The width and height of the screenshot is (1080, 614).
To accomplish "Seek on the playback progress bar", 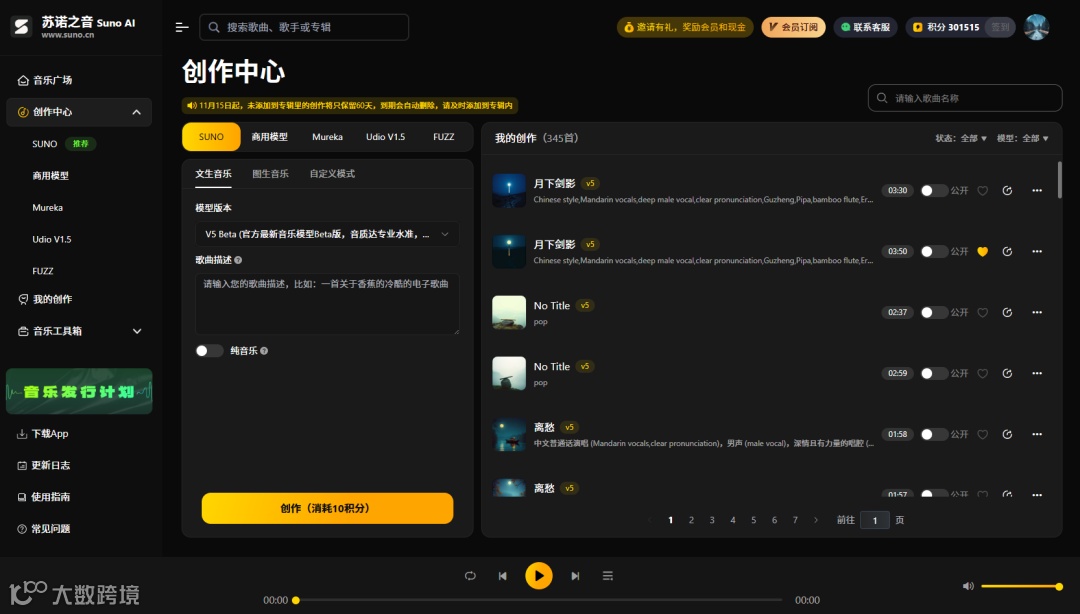I will click(x=539, y=600).
